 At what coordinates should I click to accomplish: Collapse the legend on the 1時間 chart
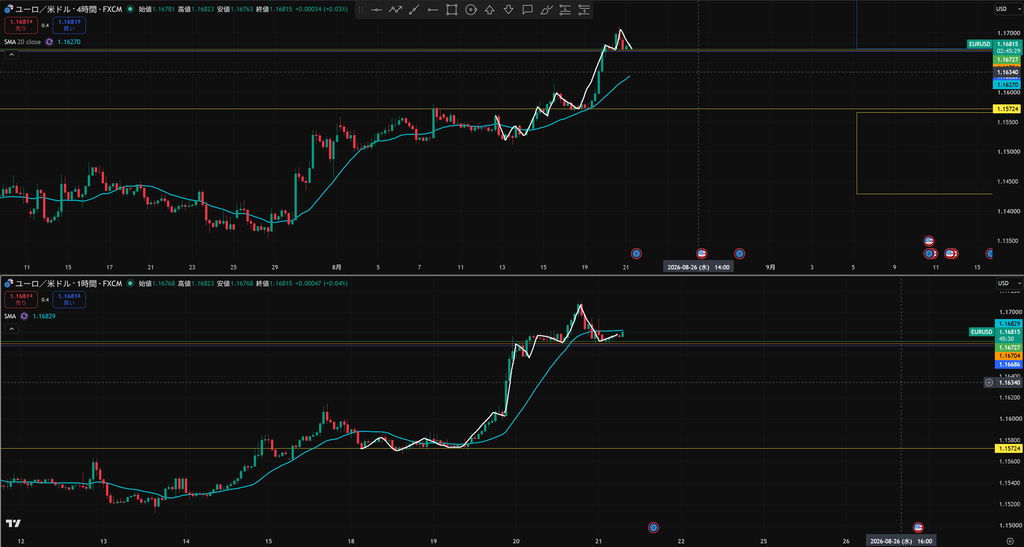pos(12,329)
